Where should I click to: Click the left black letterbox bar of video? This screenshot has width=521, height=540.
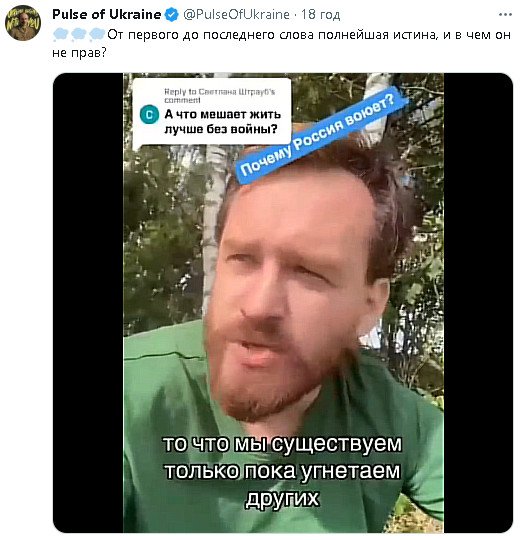point(88,303)
